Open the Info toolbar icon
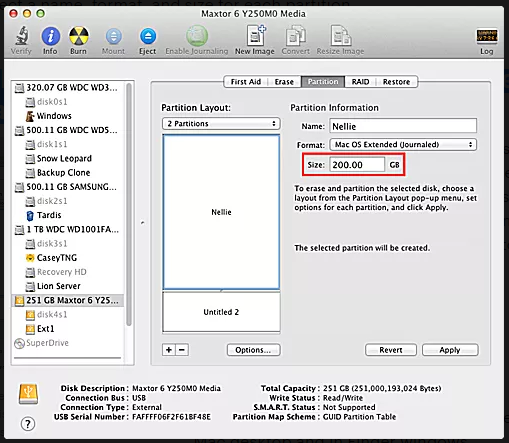Viewport: 509px width, 443px height. pos(51,36)
